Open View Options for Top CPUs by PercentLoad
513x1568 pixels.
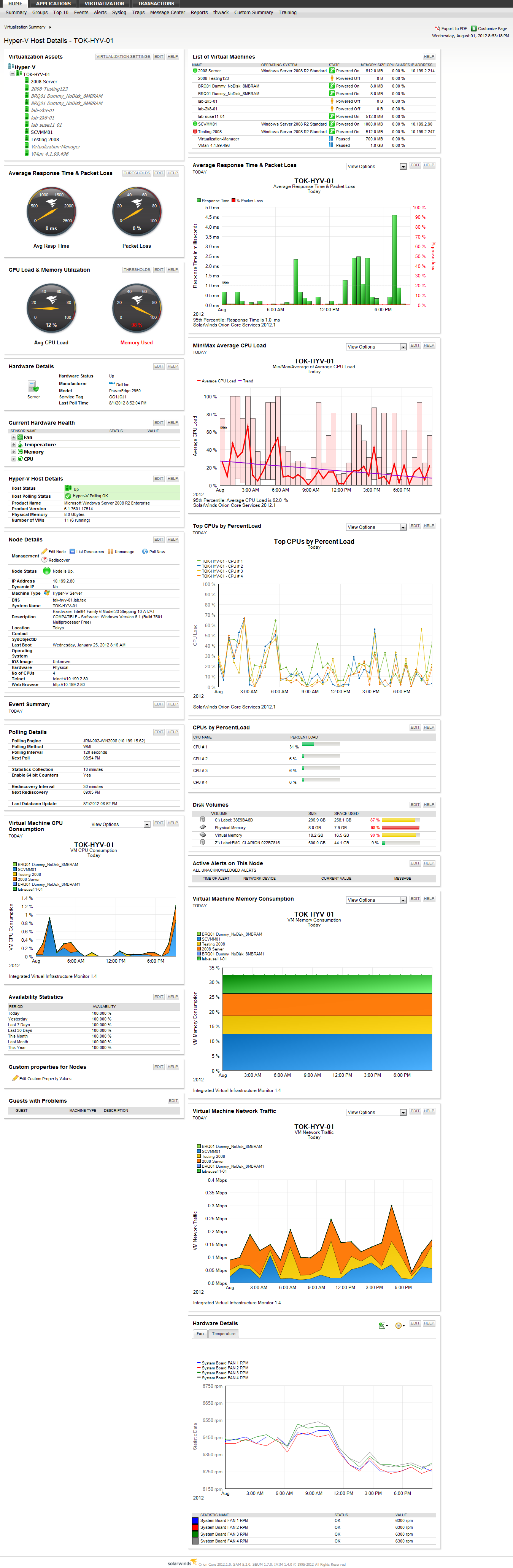click(375, 527)
